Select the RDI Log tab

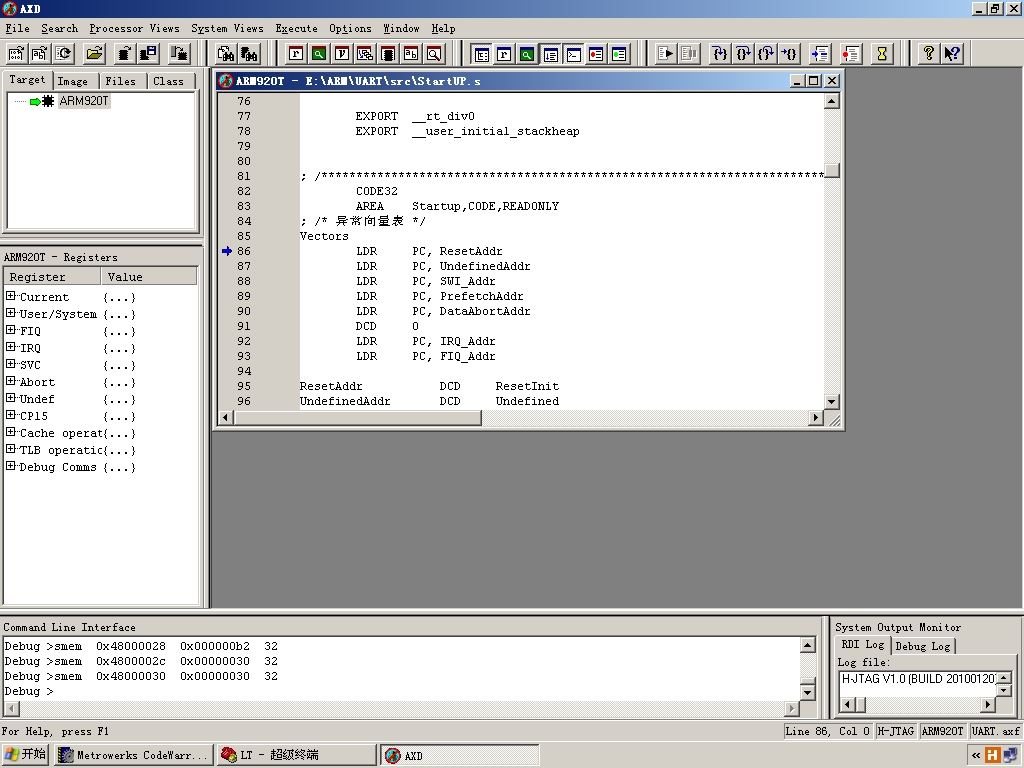click(863, 645)
